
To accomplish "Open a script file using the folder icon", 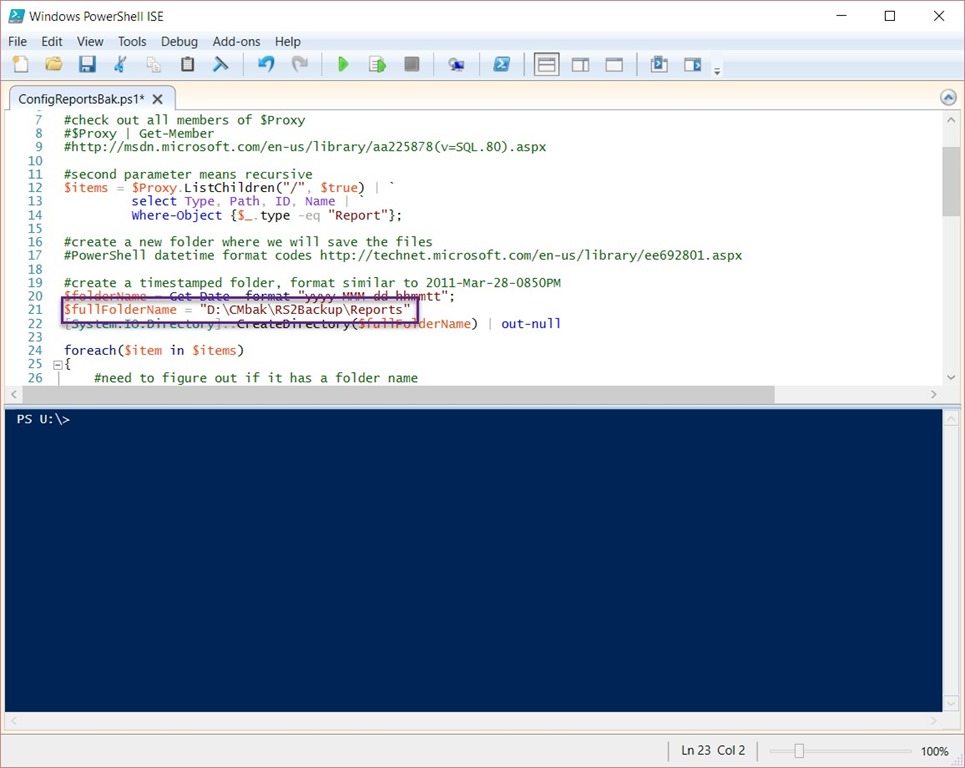I will pyautogui.click(x=54, y=64).
